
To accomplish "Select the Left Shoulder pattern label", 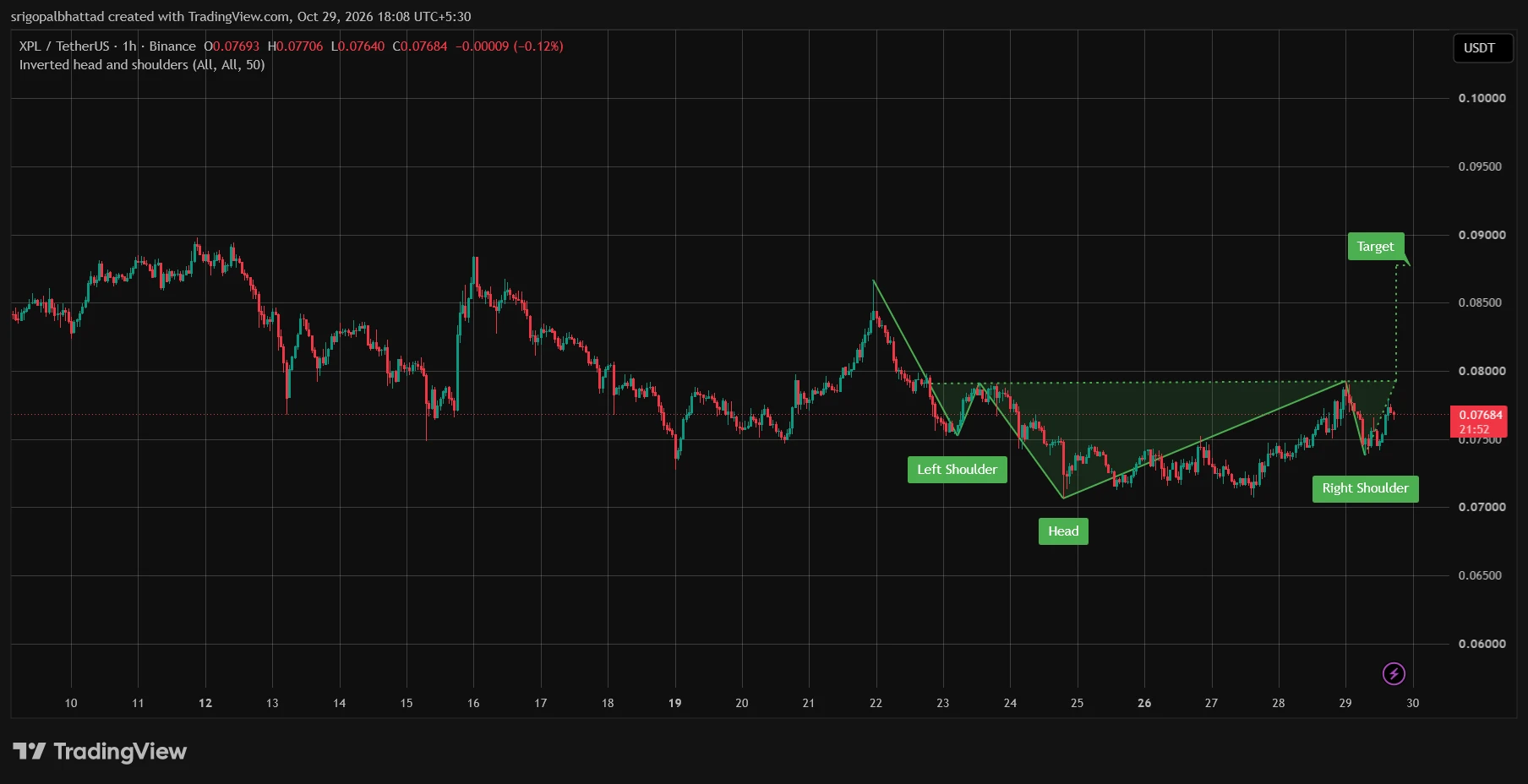I will (x=957, y=470).
